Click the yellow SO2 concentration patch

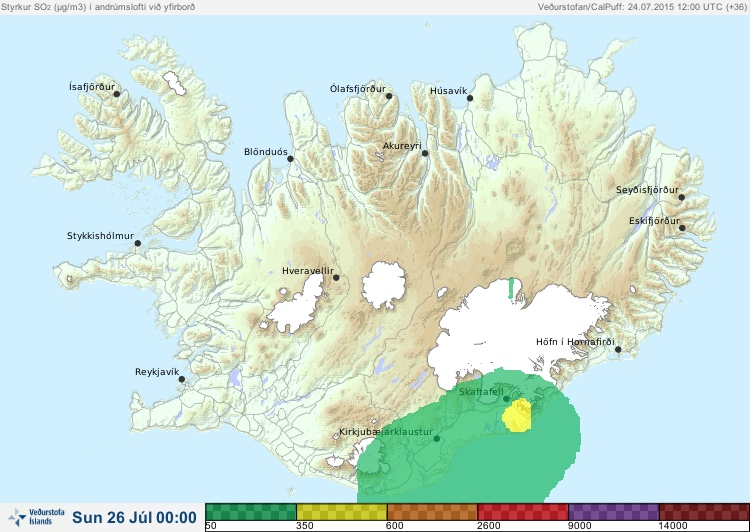[518, 415]
